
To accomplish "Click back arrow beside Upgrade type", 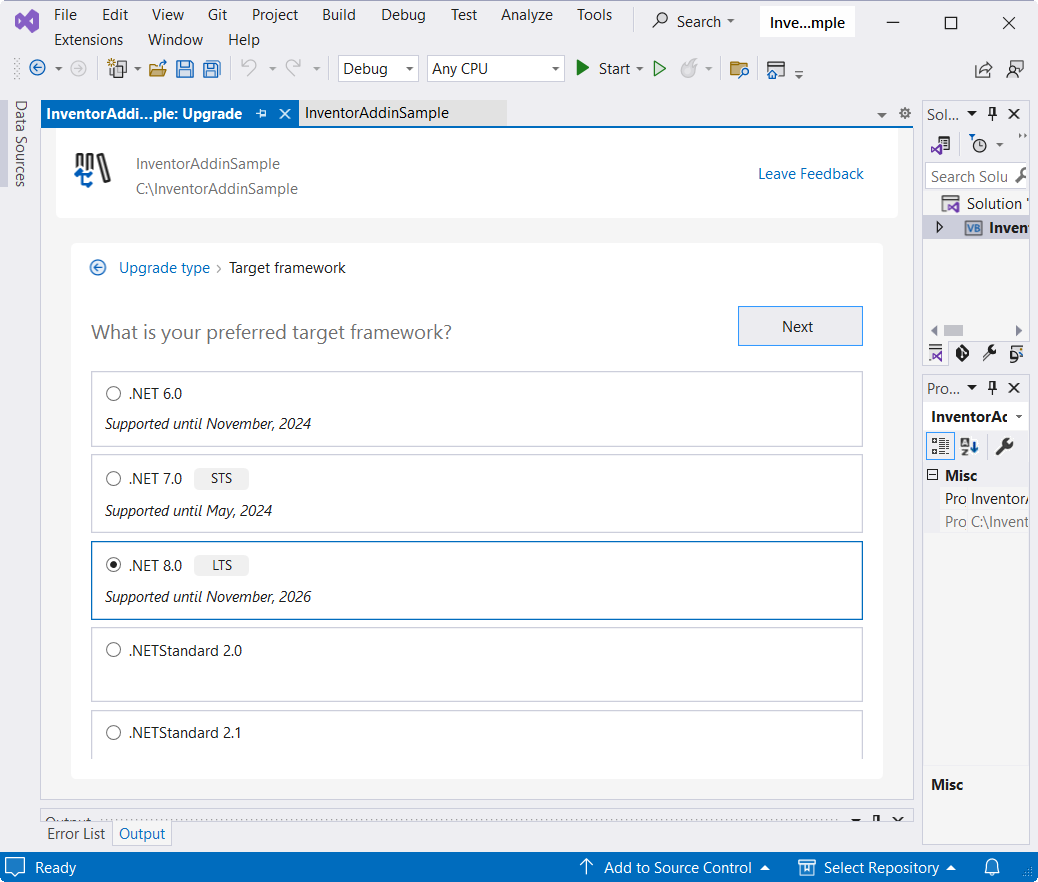I will (98, 268).
